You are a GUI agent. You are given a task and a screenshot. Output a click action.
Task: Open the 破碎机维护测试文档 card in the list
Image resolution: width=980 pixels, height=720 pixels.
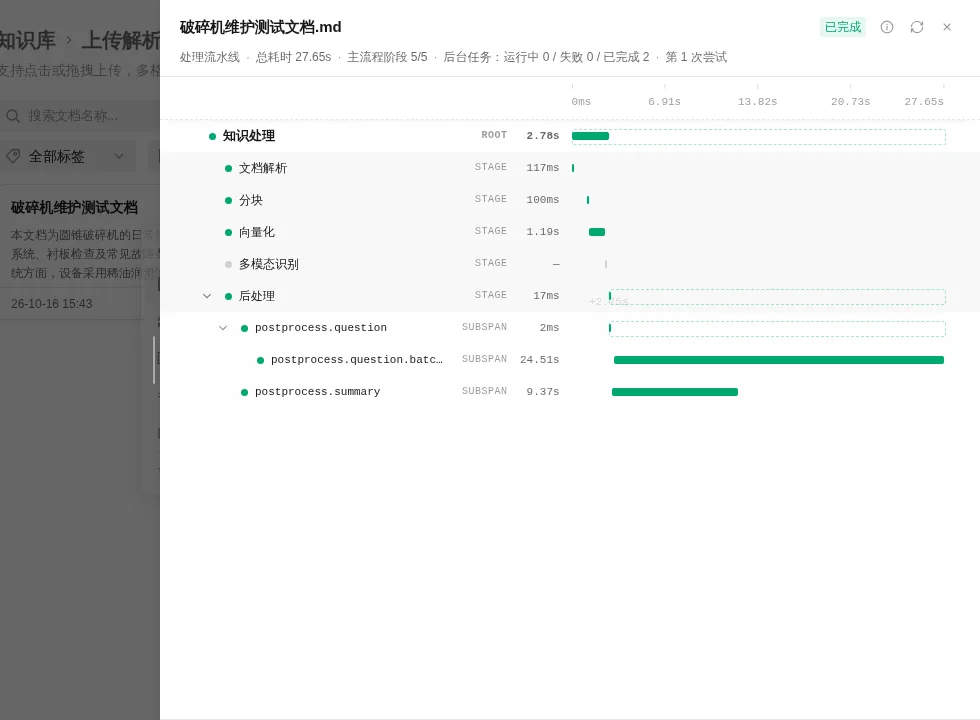80,251
